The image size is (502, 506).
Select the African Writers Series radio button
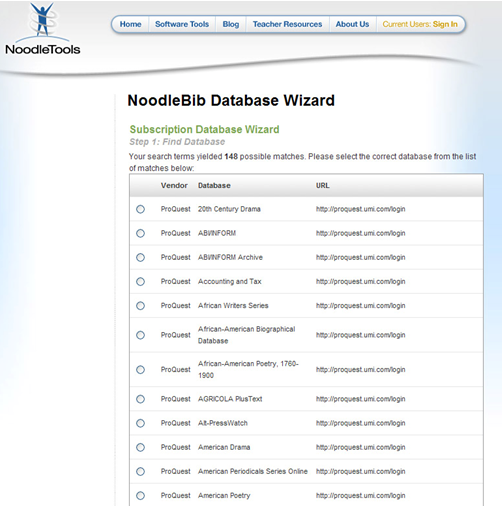(x=140, y=306)
